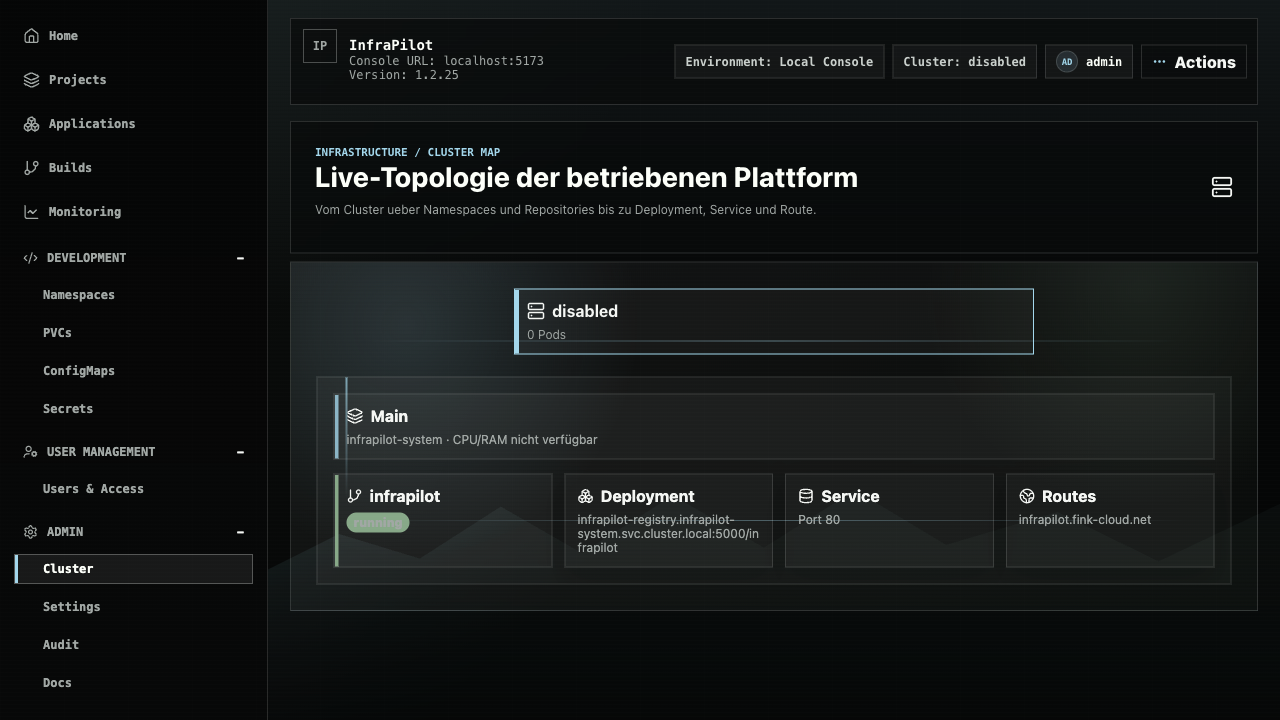Image resolution: width=1280 pixels, height=720 pixels.
Task: Select the Service Port 80 card
Action: coord(889,520)
